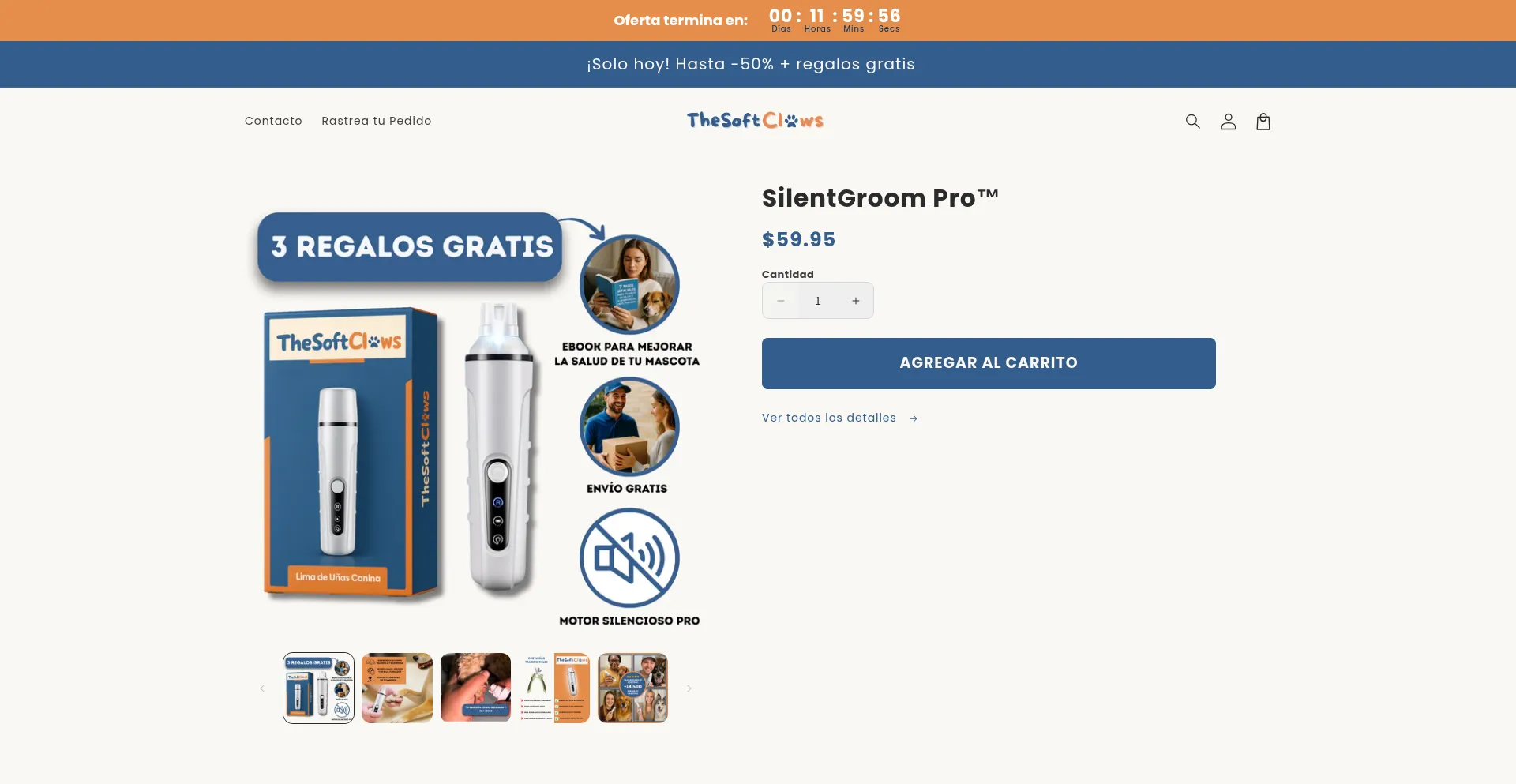This screenshot has height=784, width=1516.
Task: Increase quantity with the plus icon
Action: (x=855, y=301)
